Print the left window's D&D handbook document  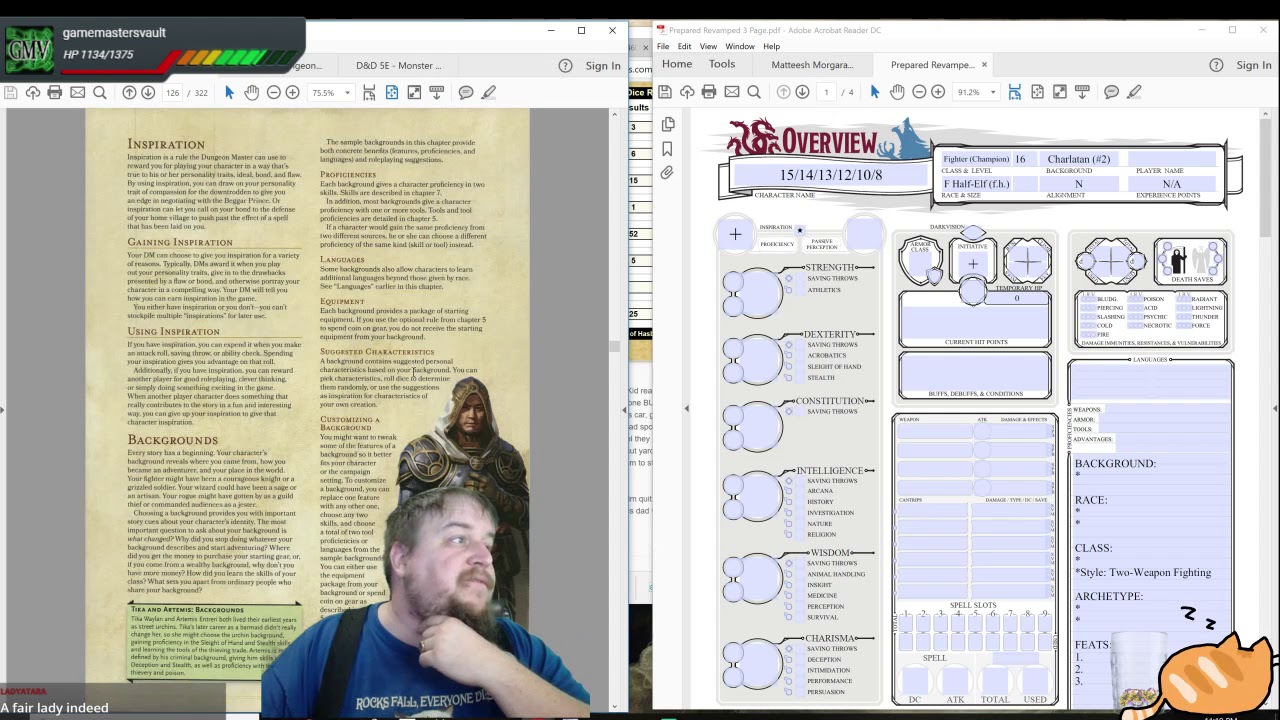point(55,92)
